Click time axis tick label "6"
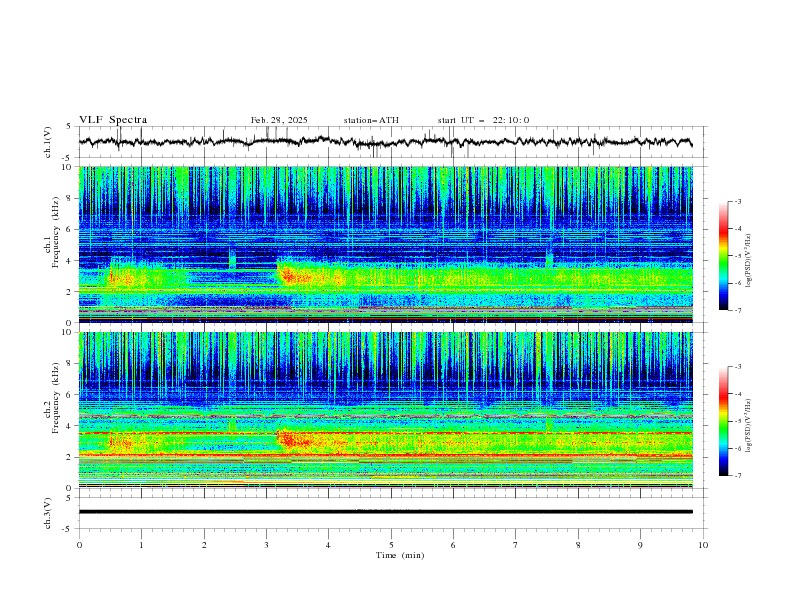Viewport: 792px width, 612px height. [x=453, y=545]
